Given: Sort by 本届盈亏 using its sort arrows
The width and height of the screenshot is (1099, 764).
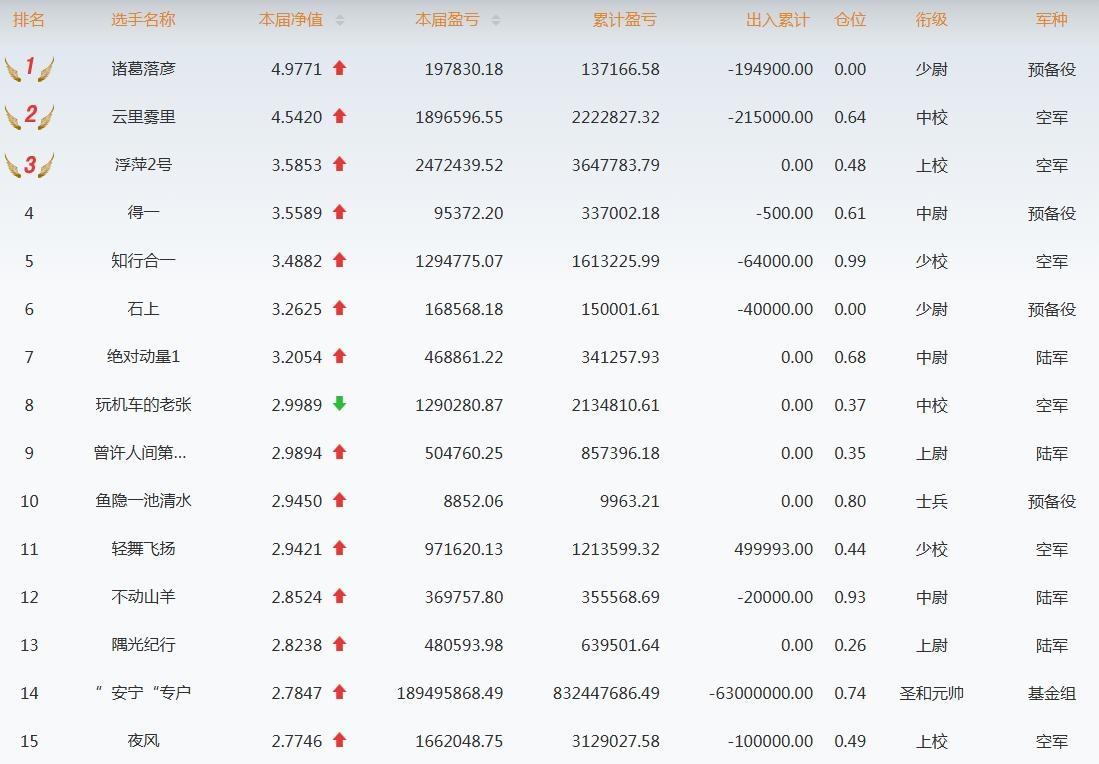Looking at the screenshot, I should tap(496, 20).
